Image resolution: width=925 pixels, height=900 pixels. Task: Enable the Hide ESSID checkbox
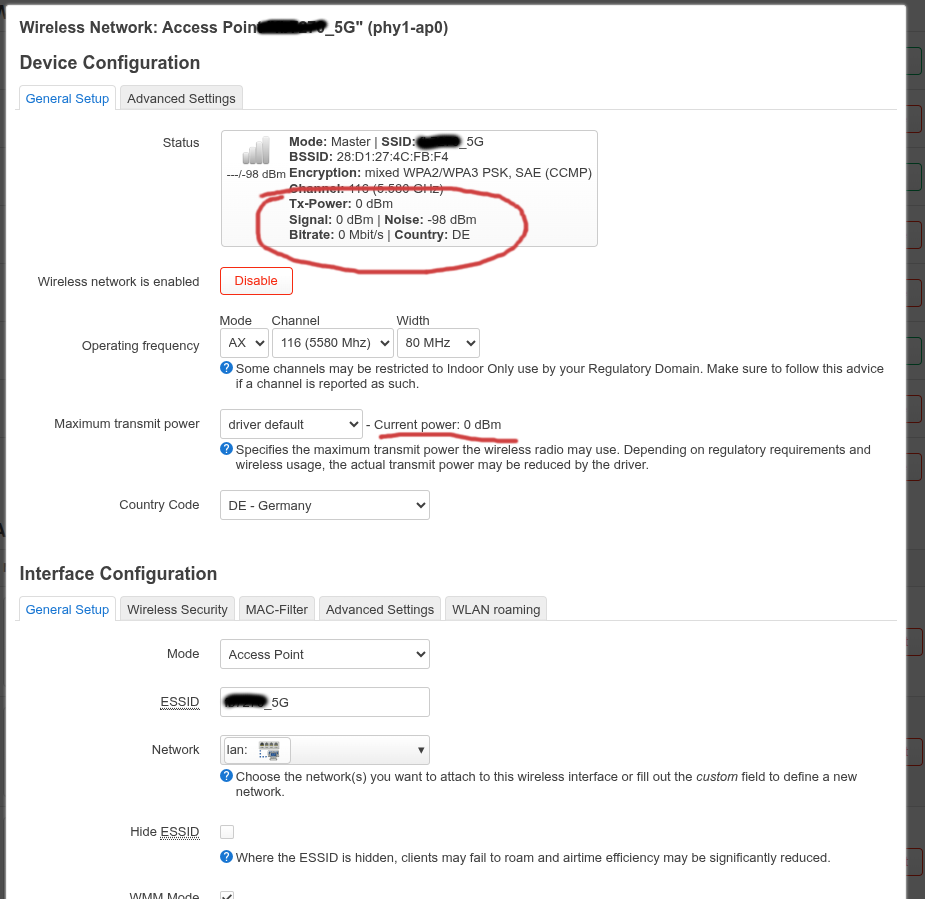click(227, 832)
